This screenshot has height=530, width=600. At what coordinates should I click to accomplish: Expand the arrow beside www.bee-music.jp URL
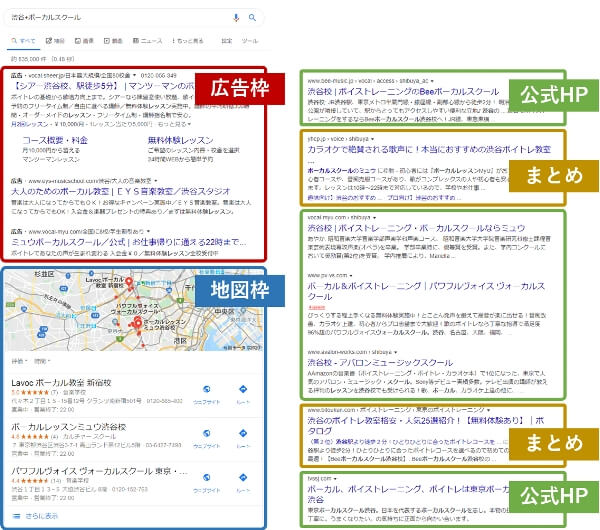pos(432,81)
